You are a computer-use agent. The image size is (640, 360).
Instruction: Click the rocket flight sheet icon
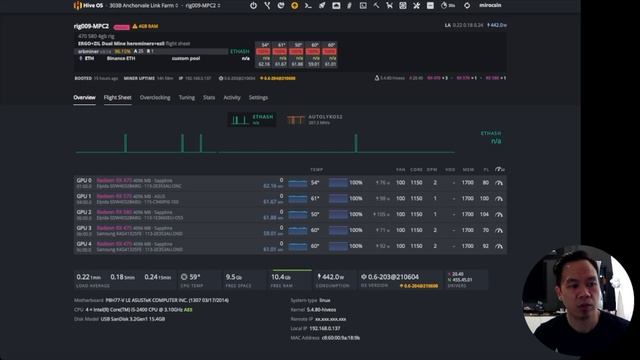(322, 6)
